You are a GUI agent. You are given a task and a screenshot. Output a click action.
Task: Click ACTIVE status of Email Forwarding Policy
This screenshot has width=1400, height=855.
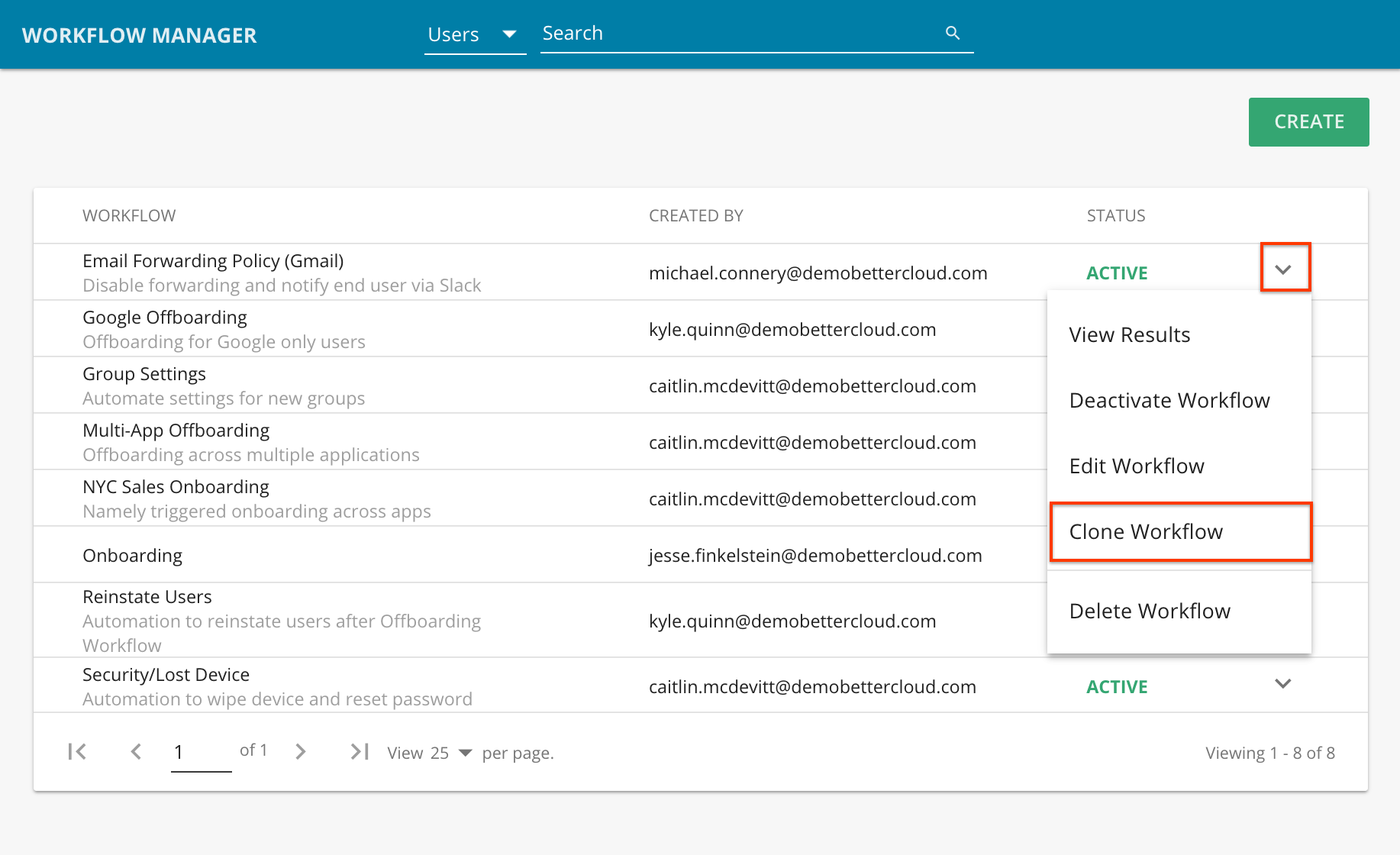[x=1117, y=273]
